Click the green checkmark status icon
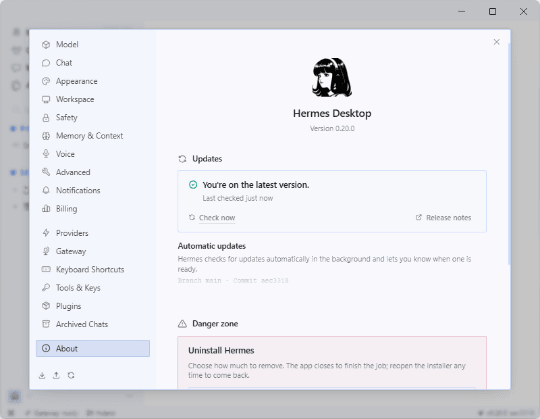The image size is (540, 419). pos(193,185)
